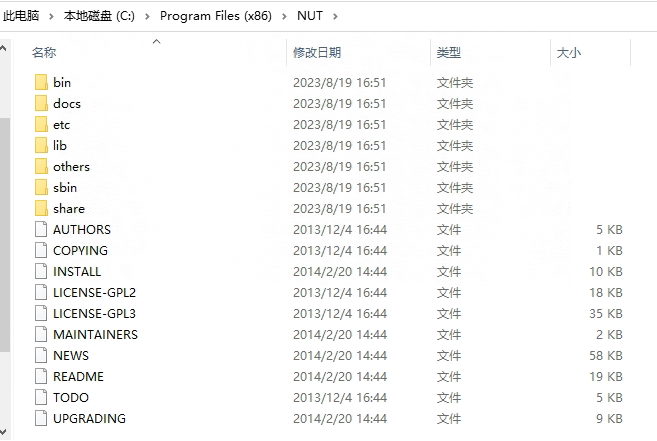Click the modified date of README
657x441 pixels.
(x=340, y=376)
